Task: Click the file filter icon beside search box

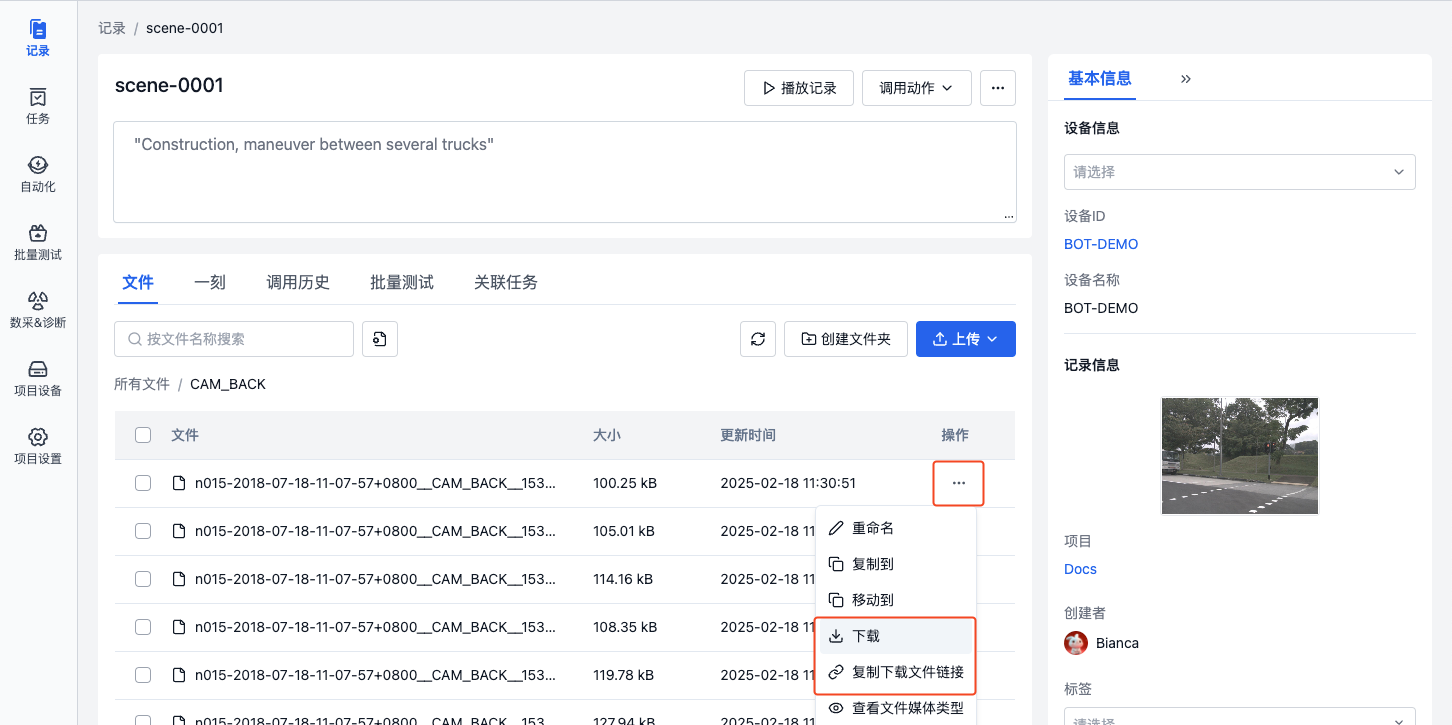Action: pos(380,339)
